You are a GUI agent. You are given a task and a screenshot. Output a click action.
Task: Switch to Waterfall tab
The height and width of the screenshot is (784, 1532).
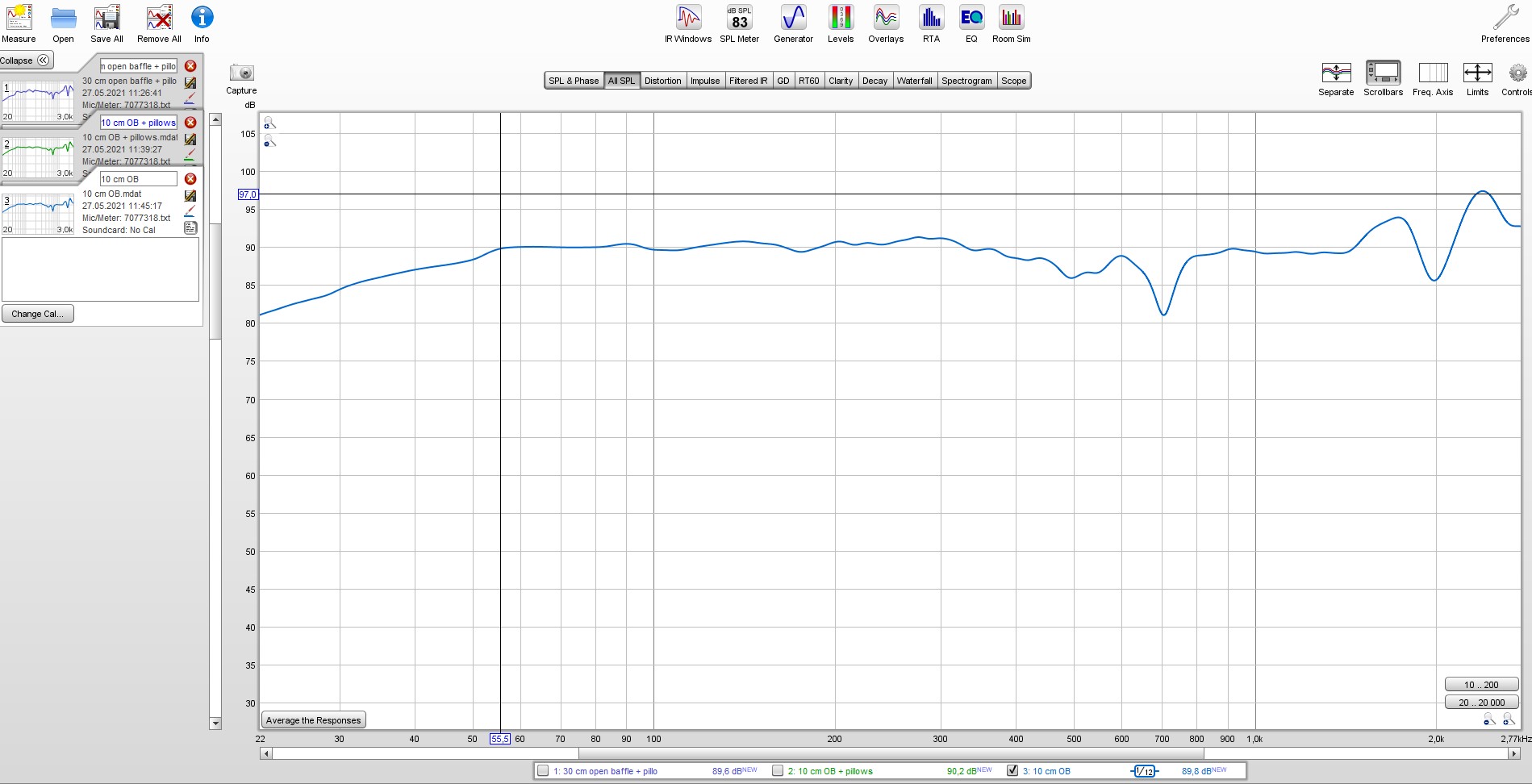915,81
